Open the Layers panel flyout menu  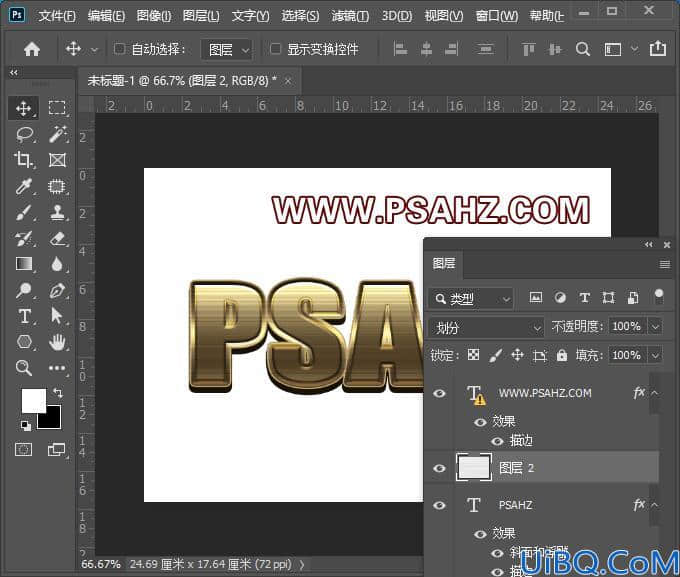pyautogui.click(x=664, y=264)
